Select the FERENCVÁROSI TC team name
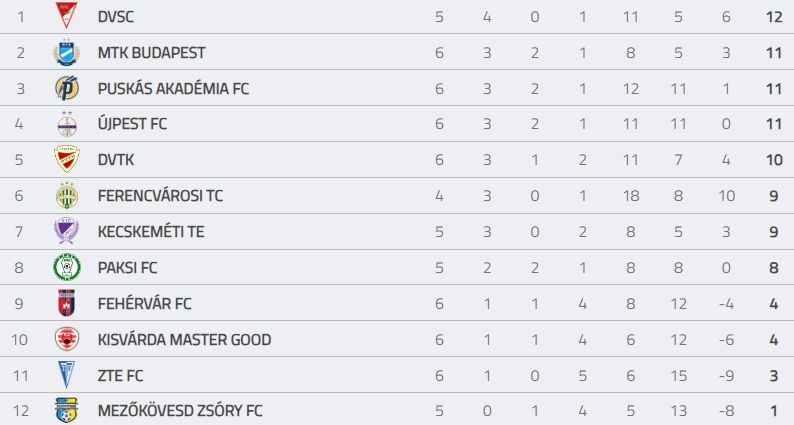This screenshot has width=794, height=425. point(161,196)
